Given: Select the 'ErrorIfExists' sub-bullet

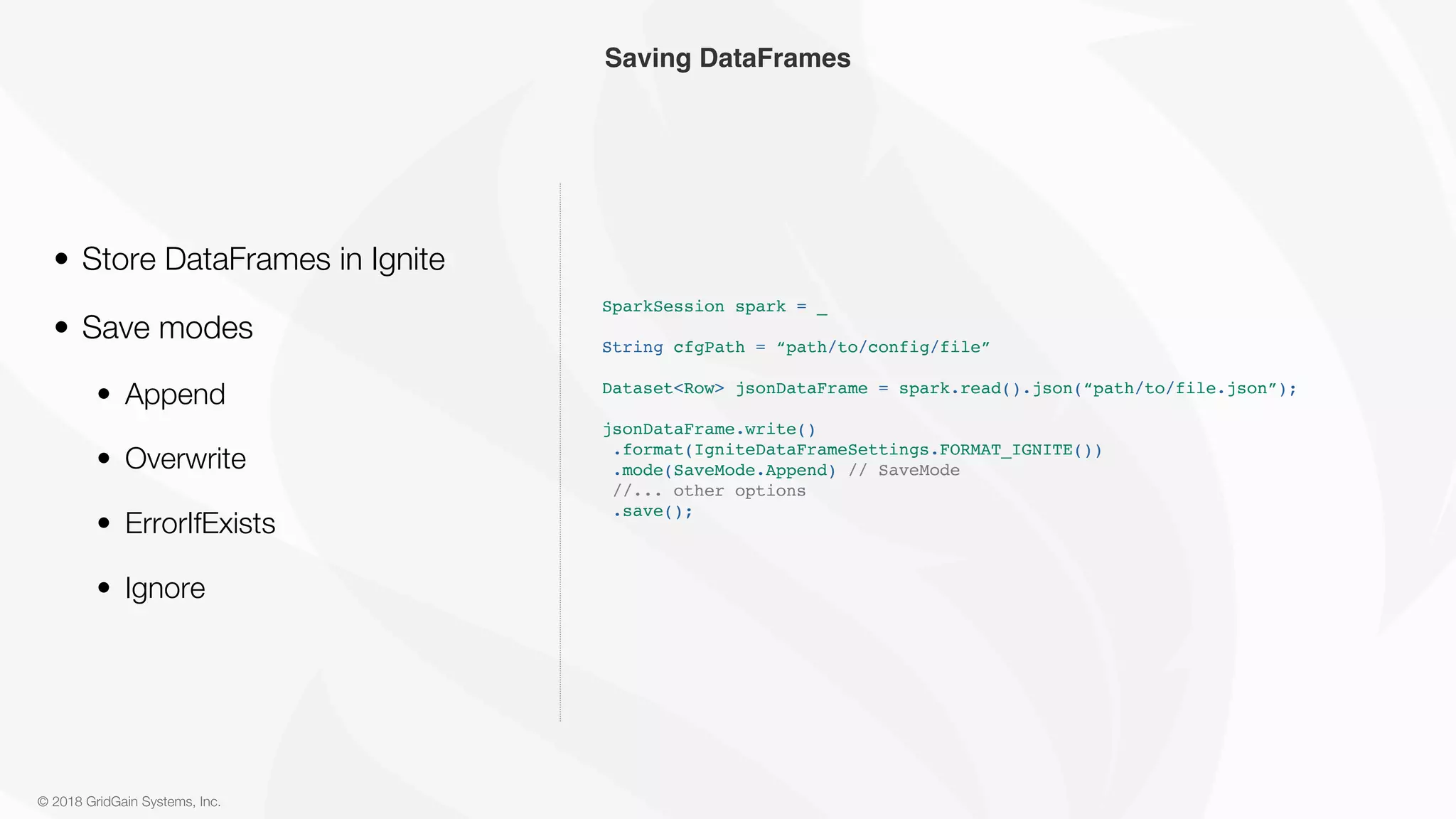Looking at the screenshot, I should click(200, 523).
